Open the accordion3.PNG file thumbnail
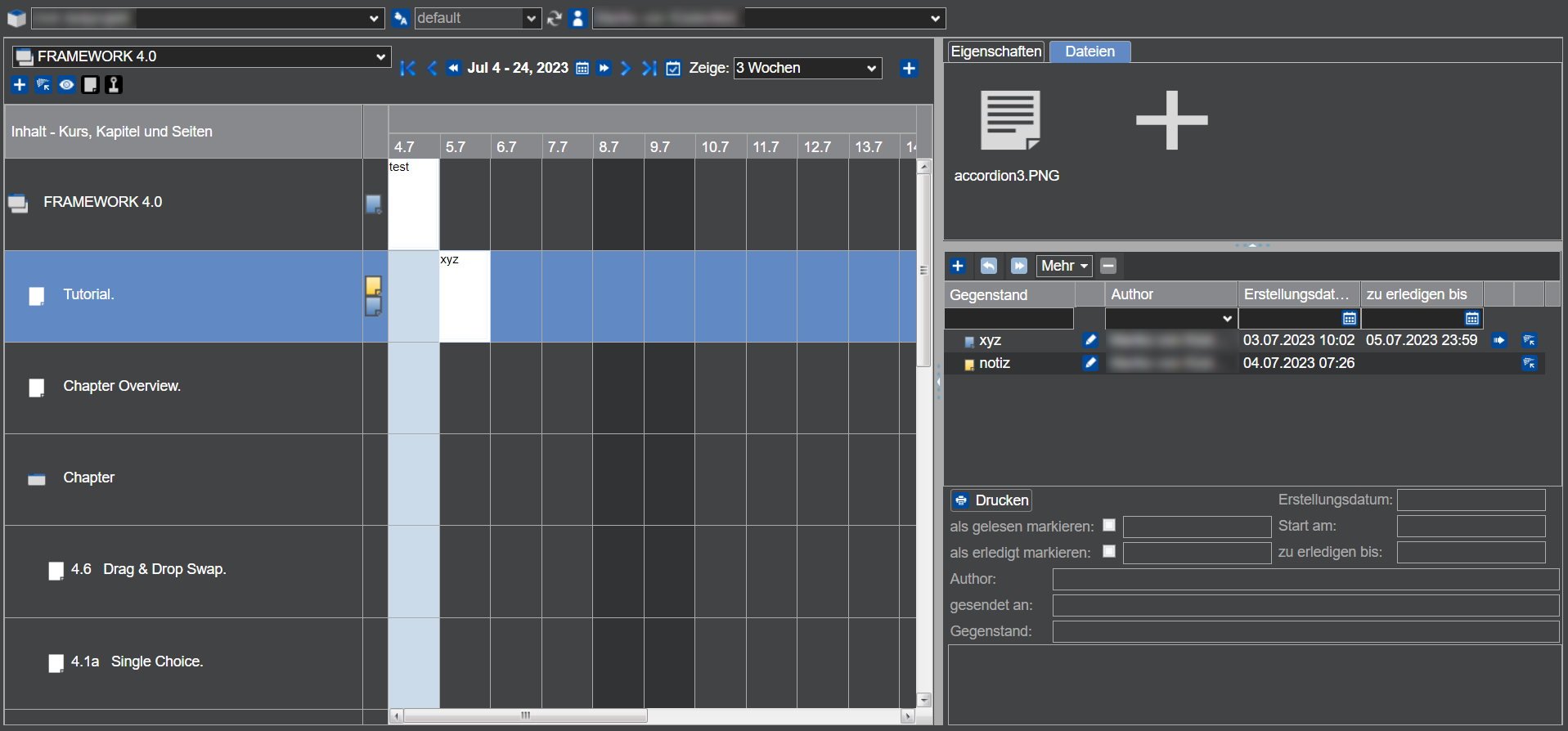 point(1010,120)
